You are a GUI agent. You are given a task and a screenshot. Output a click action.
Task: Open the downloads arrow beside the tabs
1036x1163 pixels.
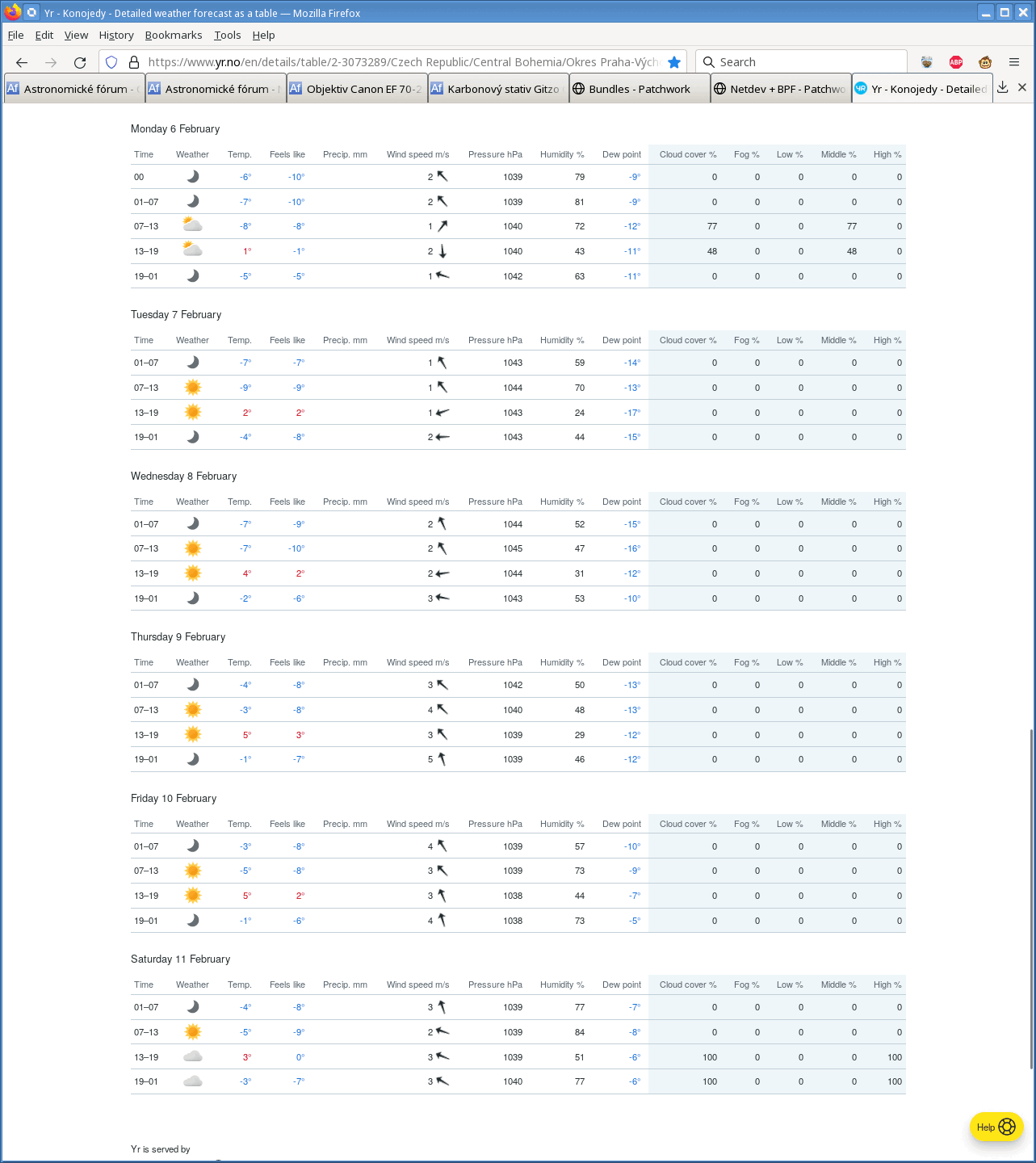pos(1002,88)
